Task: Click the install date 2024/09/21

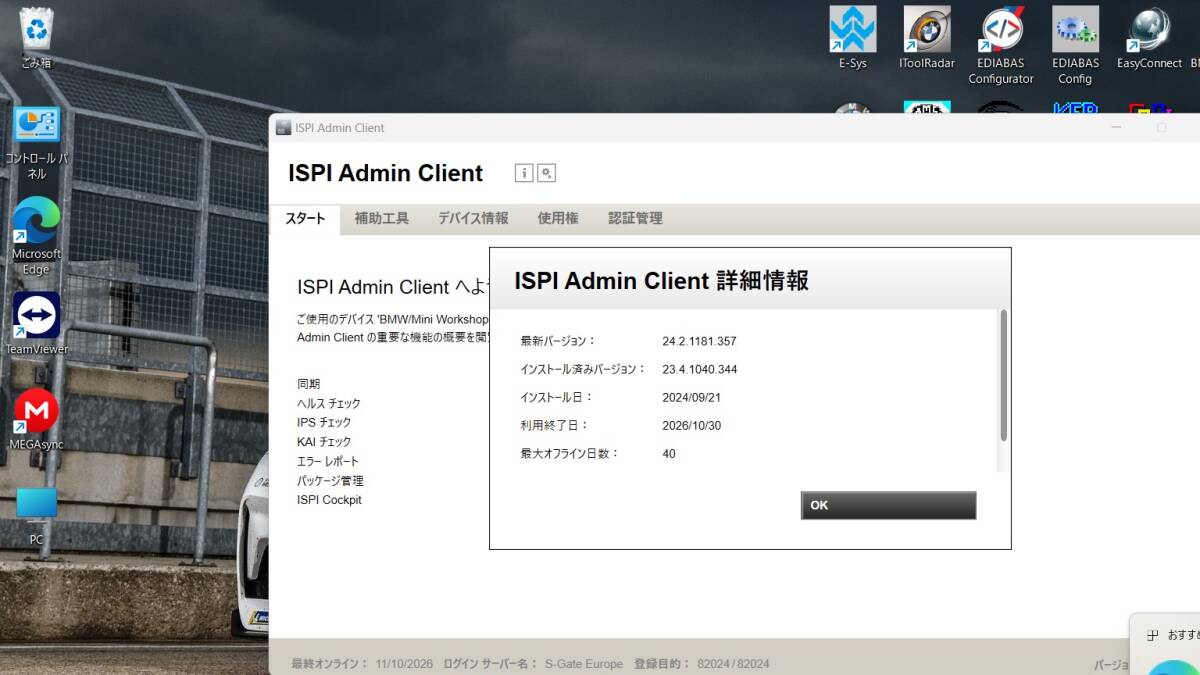Action: point(691,397)
